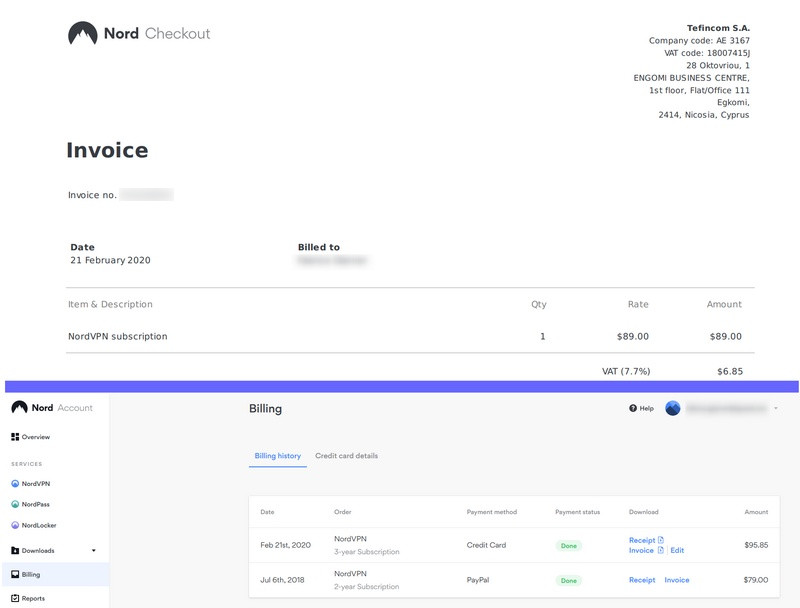800x608 pixels.
Task: Click the Nord Account mountain logo
Action: pos(19,408)
